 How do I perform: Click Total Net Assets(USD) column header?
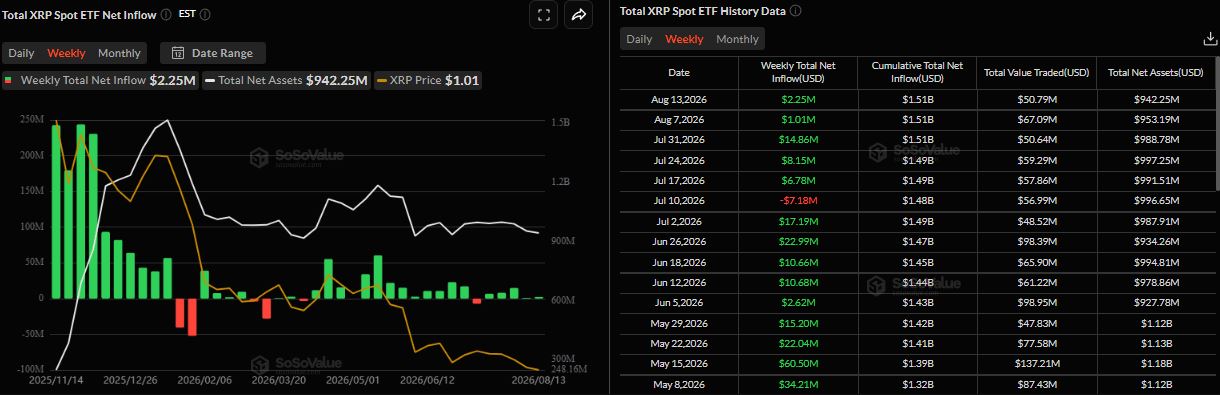pyautogui.click(x=1156, y=72)
